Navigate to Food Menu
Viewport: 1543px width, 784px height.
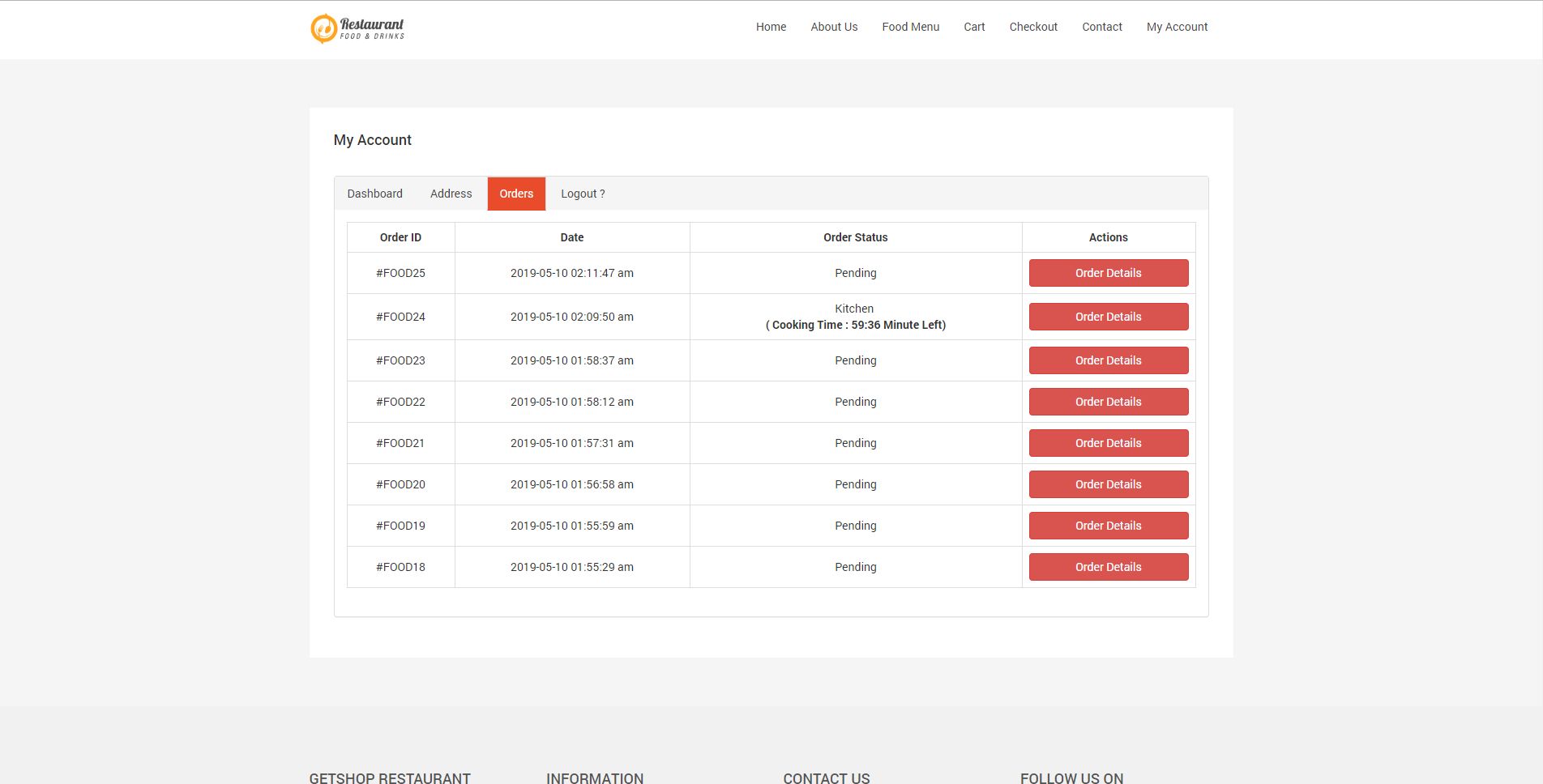point(910,27)
